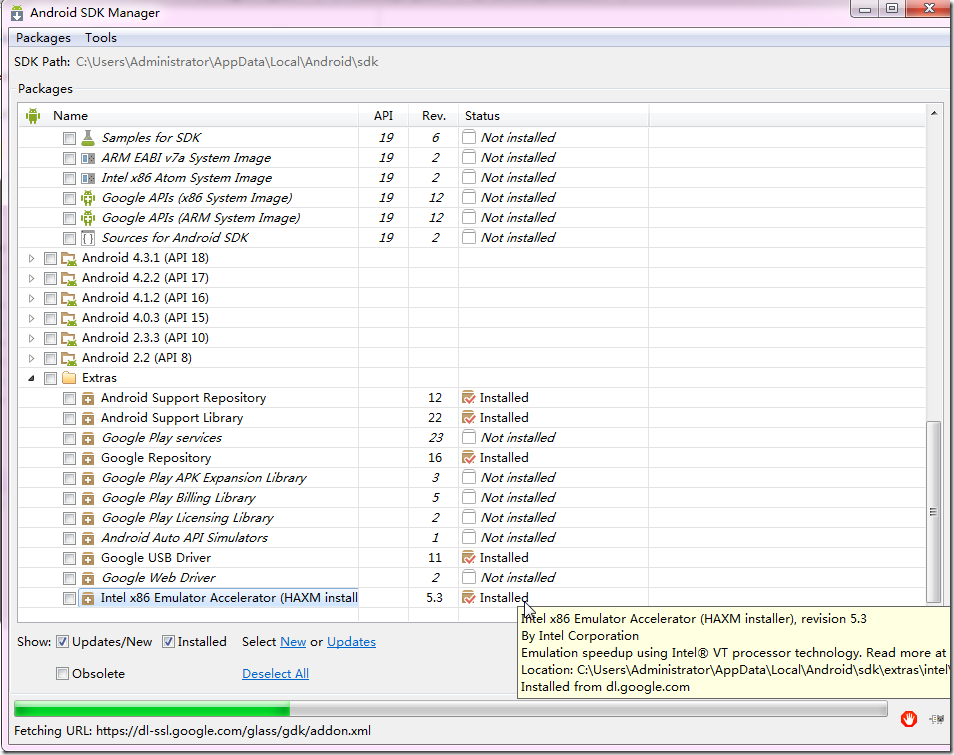
Task: Tick the Google Play services checkbox
Action: (69, 439)
